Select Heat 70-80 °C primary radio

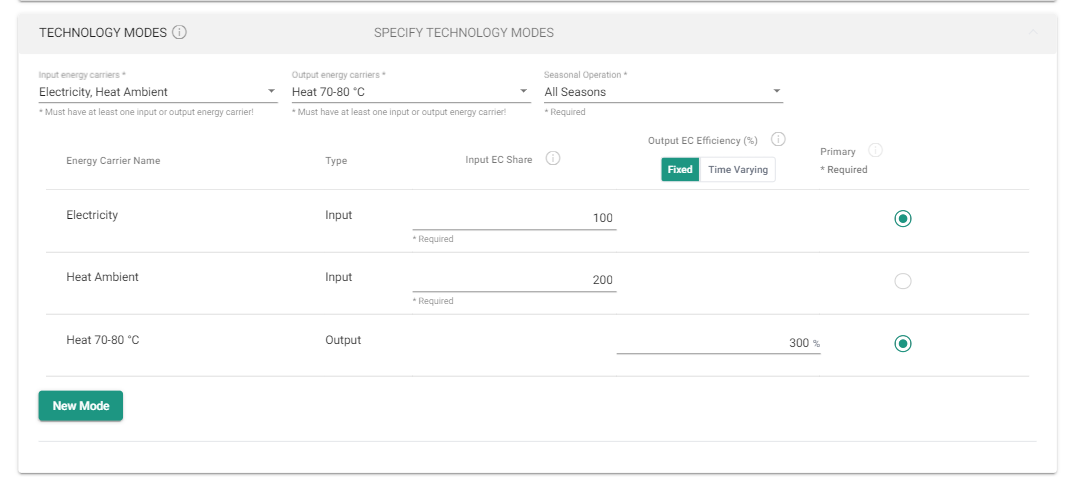click(x=902, y=343)
